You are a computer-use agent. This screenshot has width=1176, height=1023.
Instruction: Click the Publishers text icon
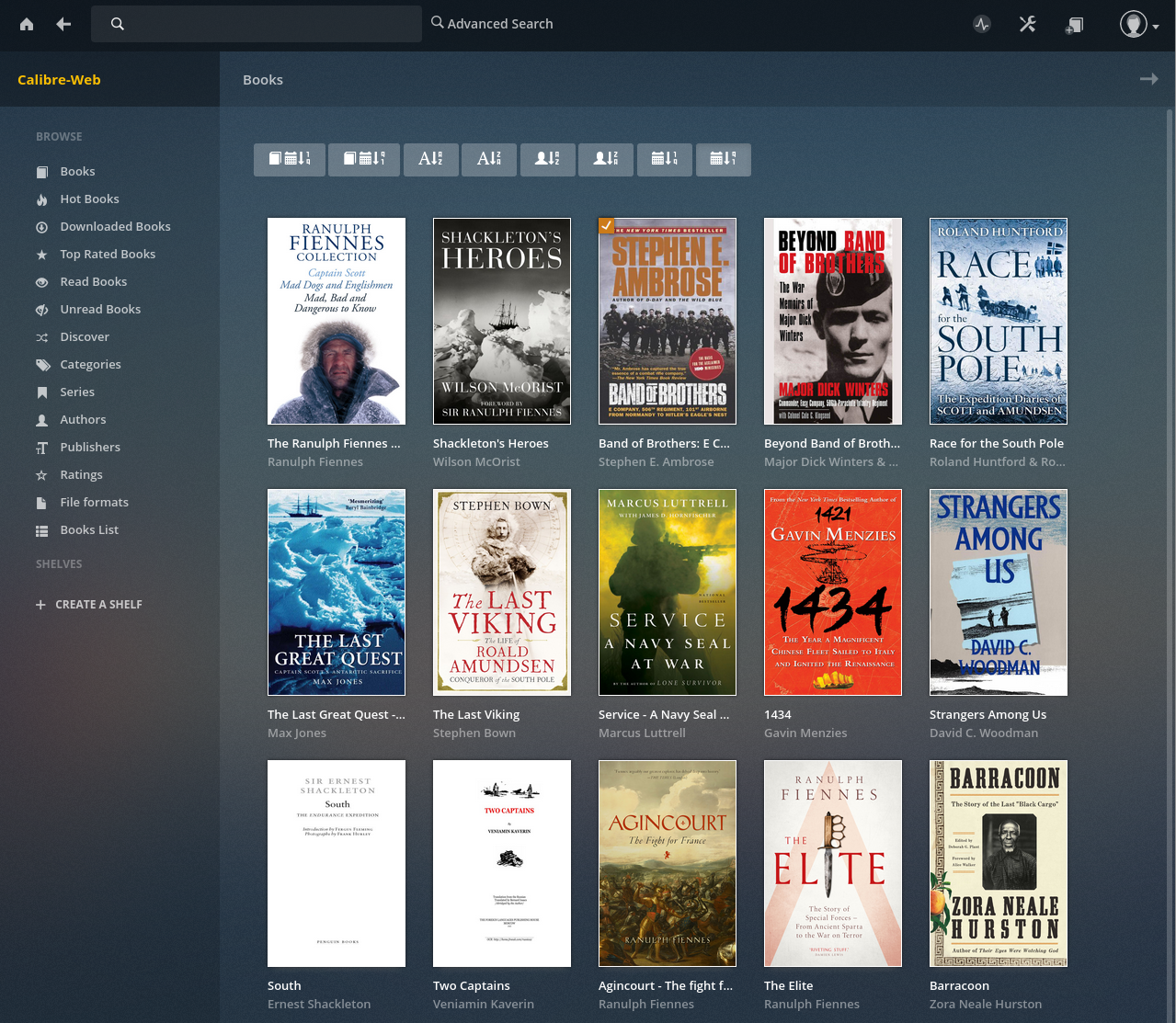click(41, 448)
